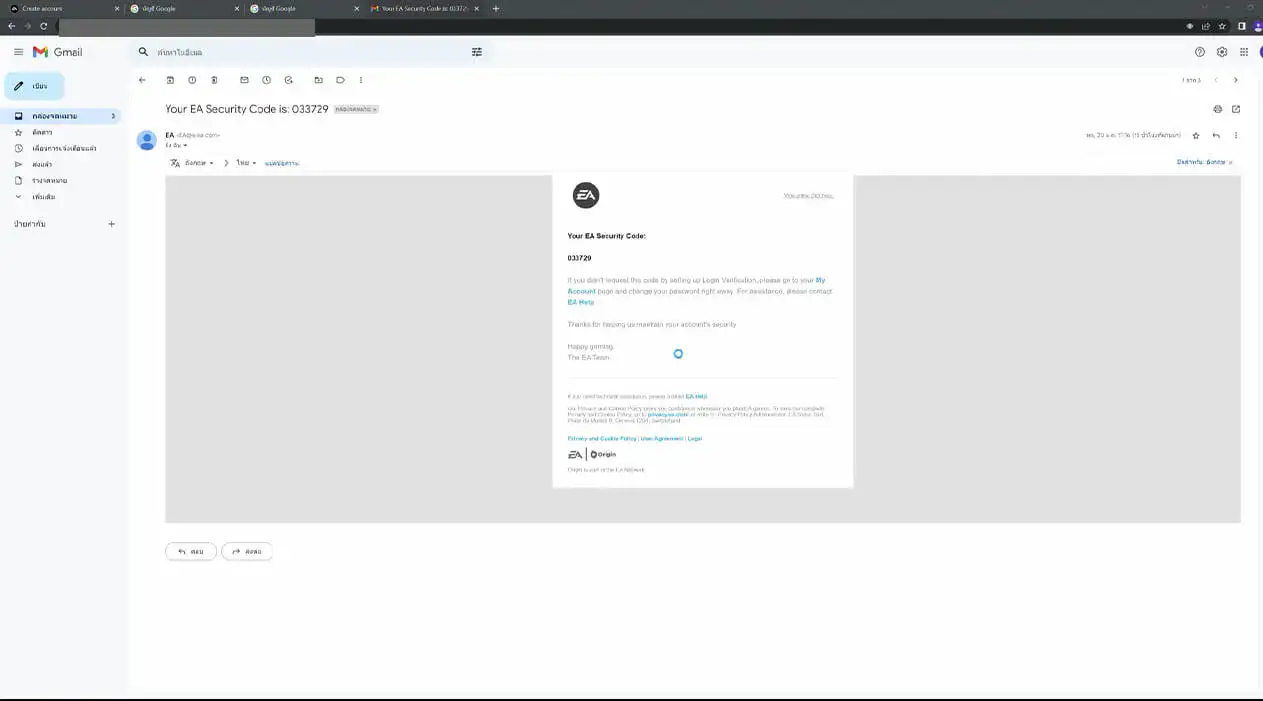Viewport: 1263px width, 701px height.
Task: Click the EA logo in the email
Action: click(586, 195)
